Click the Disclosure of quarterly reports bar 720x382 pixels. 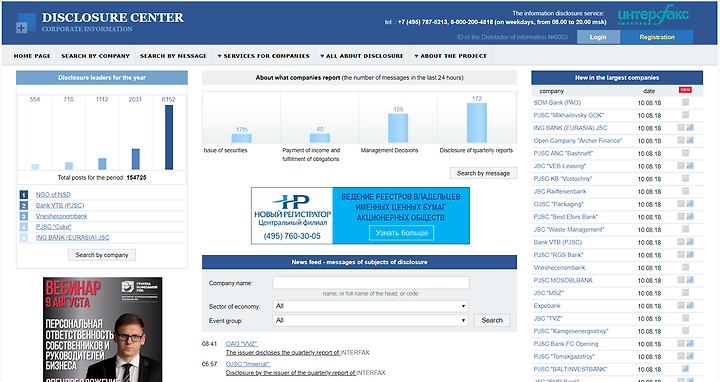[477, 123]
